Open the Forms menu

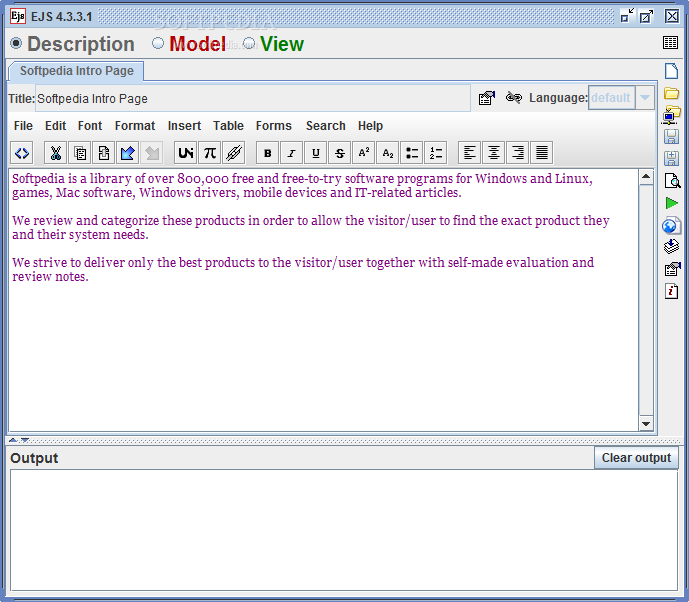click(274, 126)
